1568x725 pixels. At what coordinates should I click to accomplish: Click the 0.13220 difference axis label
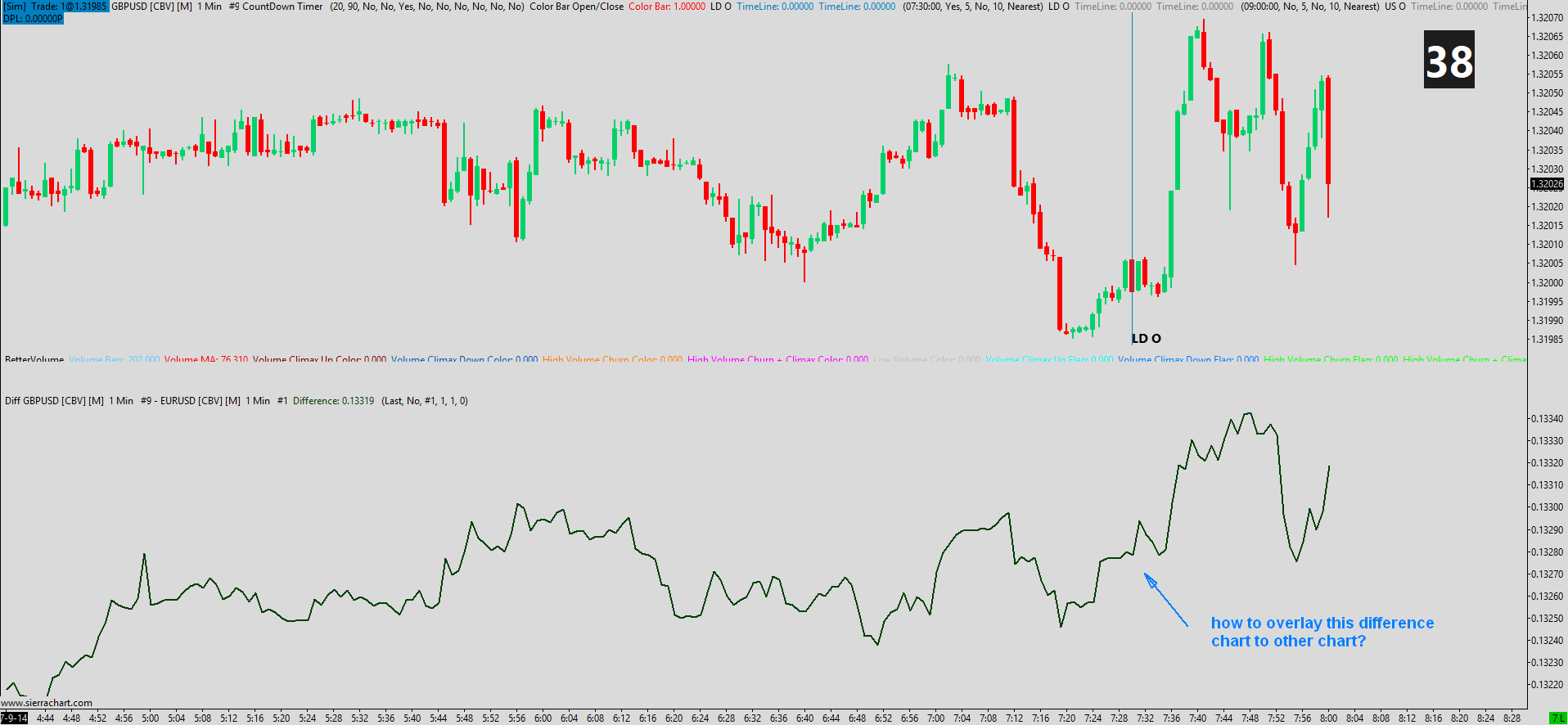[x=1547, y=685]
